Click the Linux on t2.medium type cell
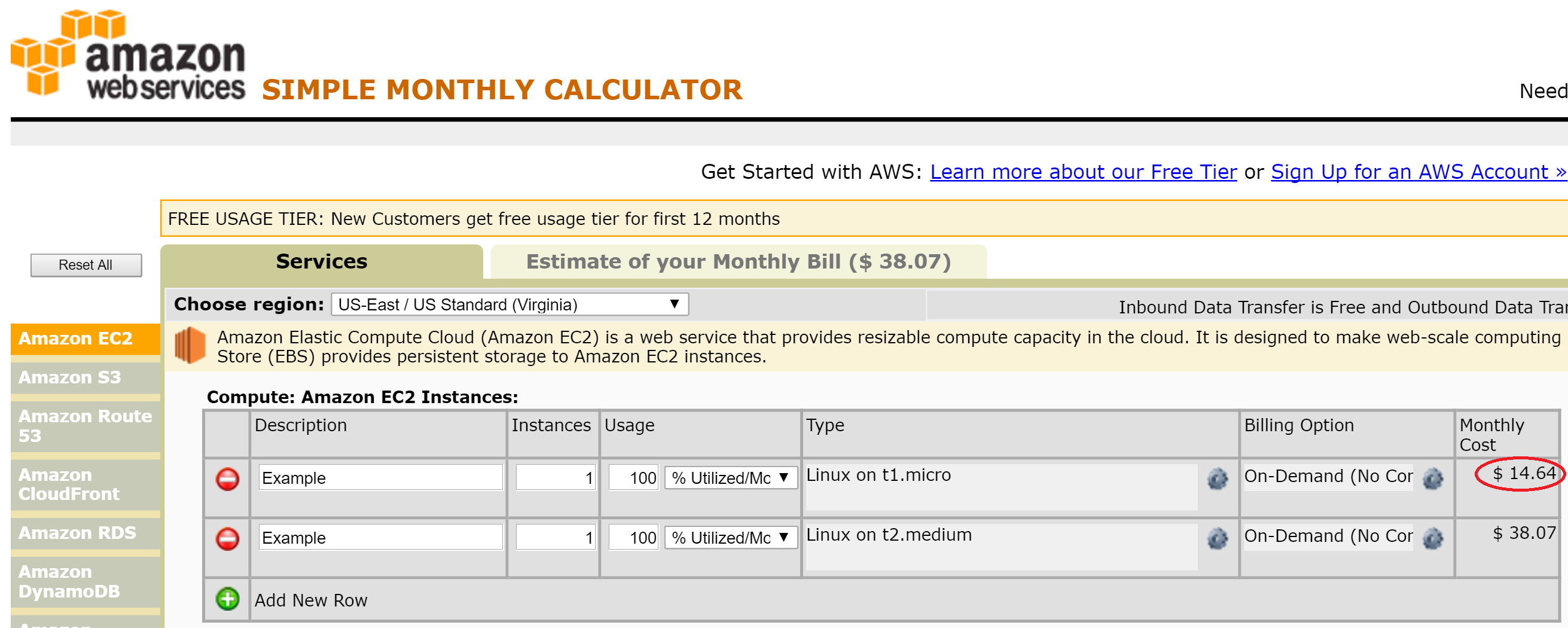The width and height of the screenshot is (1568, 628). (1001, 547)
